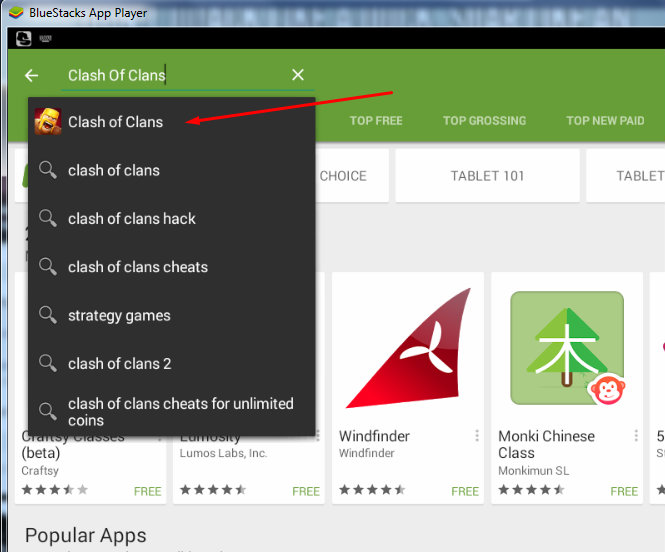The image size is (665, 552).
Task: Open the Monki Chinese Class title
Action: tap(546, 444)
